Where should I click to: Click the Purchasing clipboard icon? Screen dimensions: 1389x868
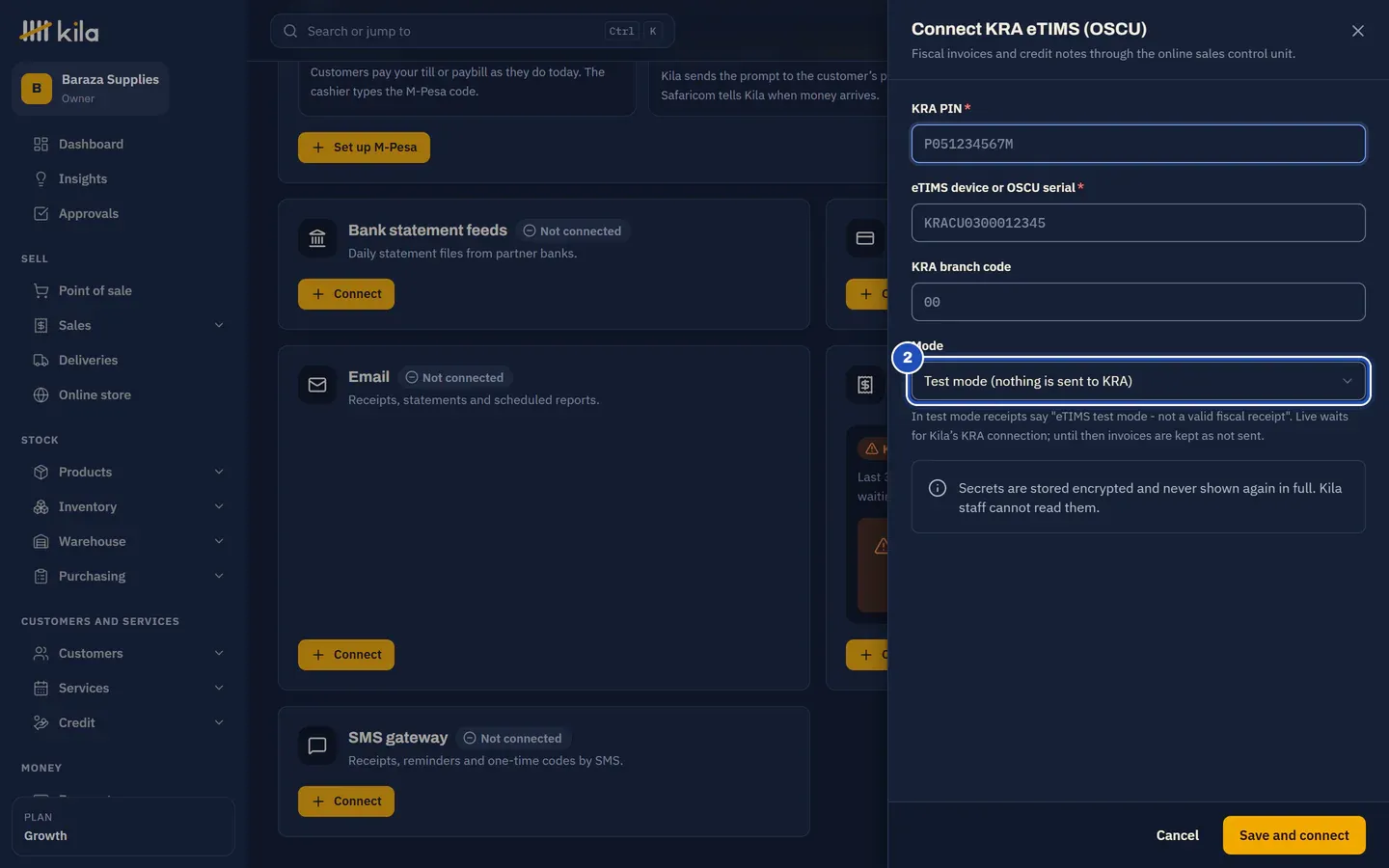(x=41, y=576)
